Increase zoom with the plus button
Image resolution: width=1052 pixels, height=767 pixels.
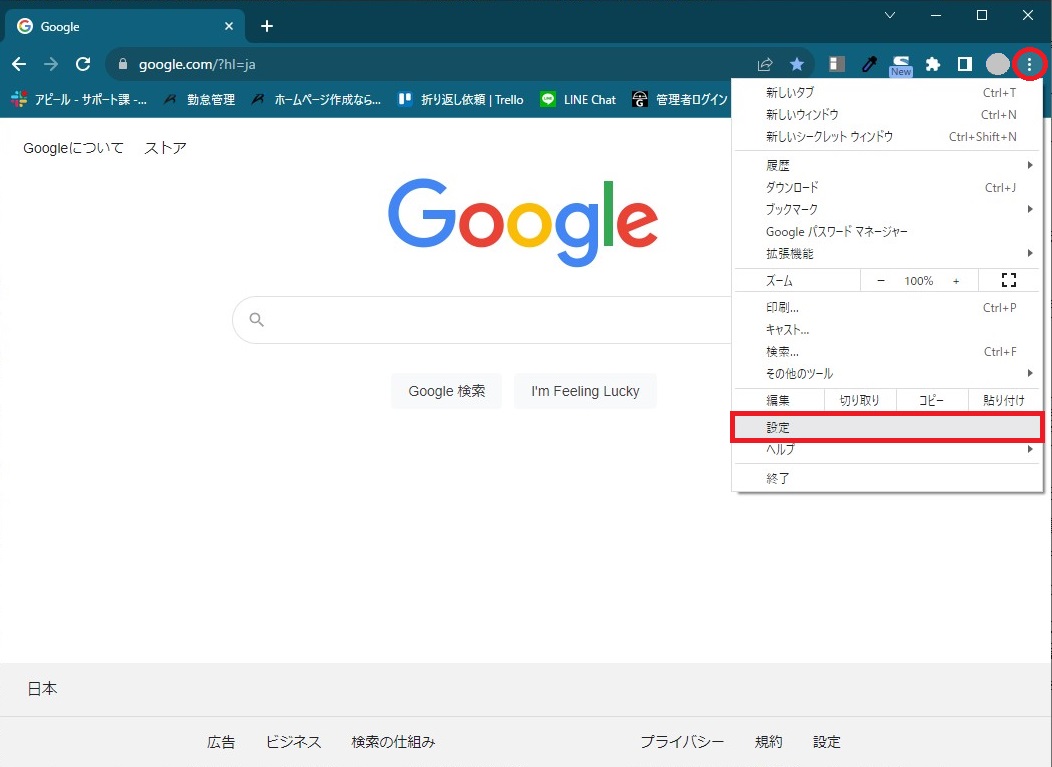956,280
